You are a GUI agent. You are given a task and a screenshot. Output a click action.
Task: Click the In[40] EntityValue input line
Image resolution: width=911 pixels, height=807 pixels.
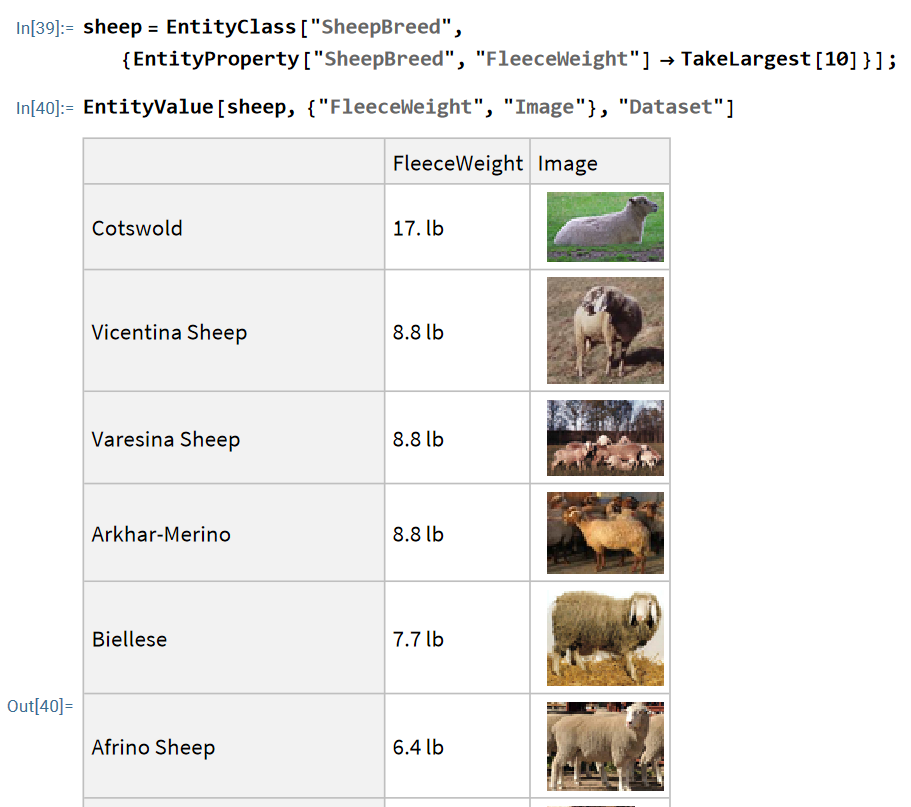pos(408,107)
